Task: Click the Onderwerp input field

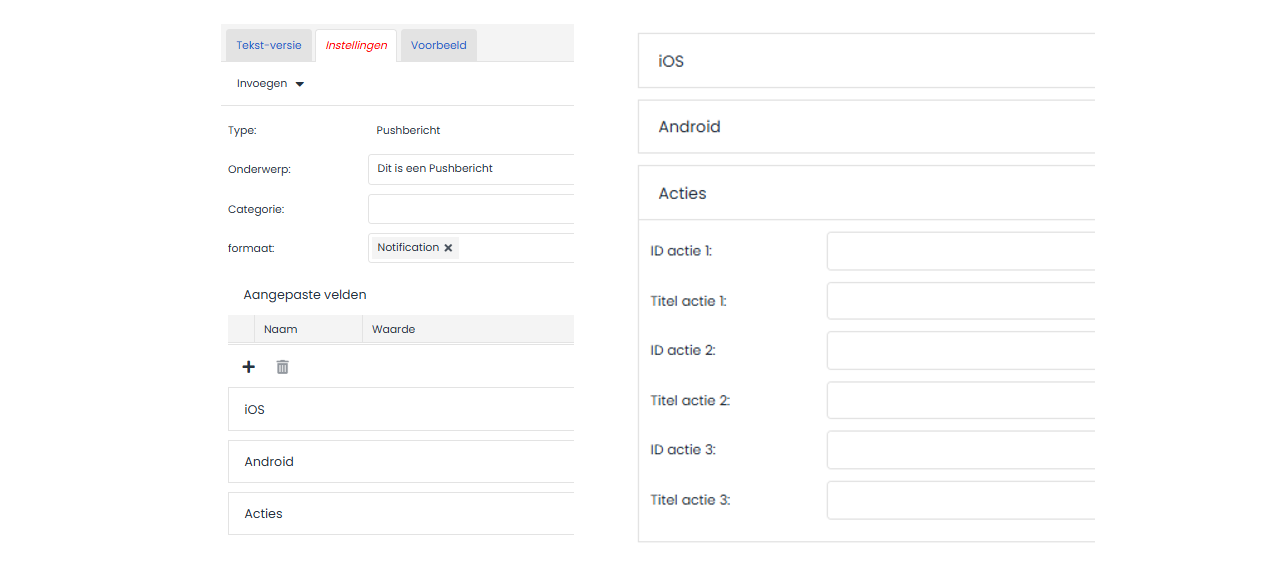Action: tap(470, 169)
